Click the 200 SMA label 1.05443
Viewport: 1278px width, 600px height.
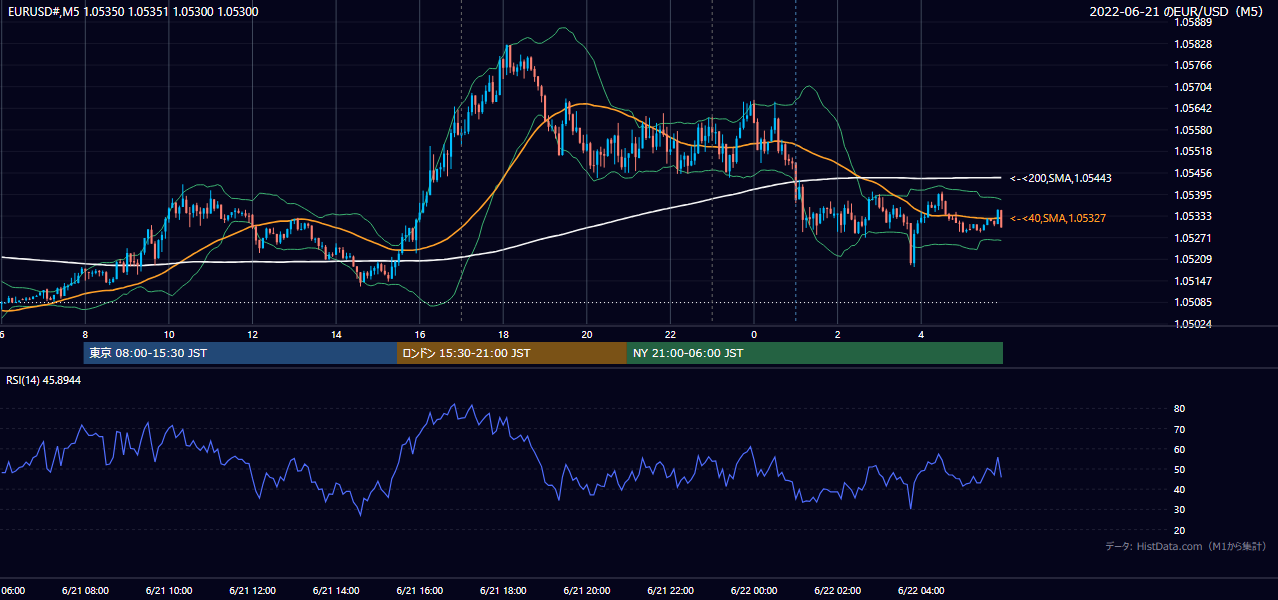point(1061,178)
